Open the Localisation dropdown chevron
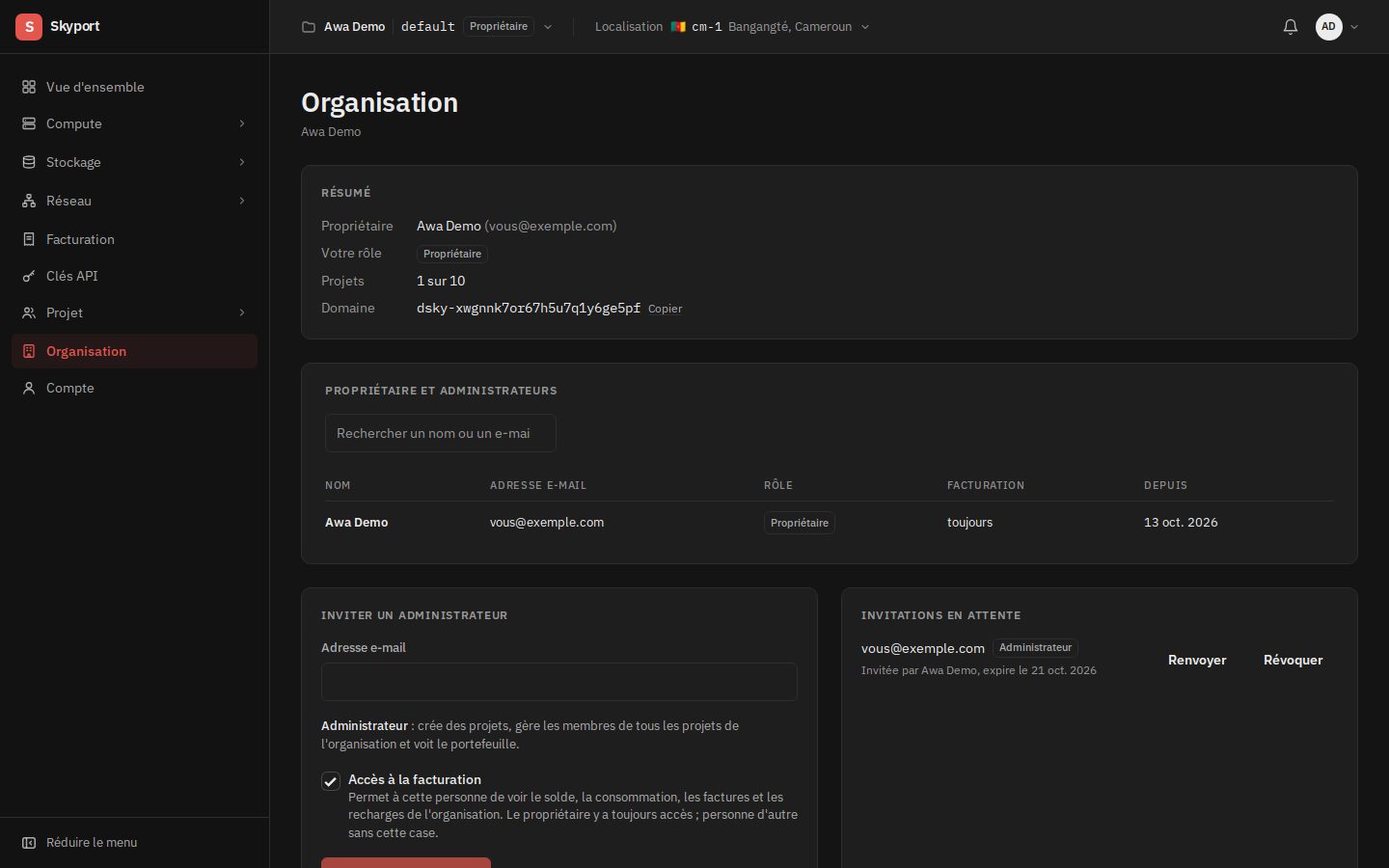This screenshot has height=868, width=1389. (x=865, y=27)
